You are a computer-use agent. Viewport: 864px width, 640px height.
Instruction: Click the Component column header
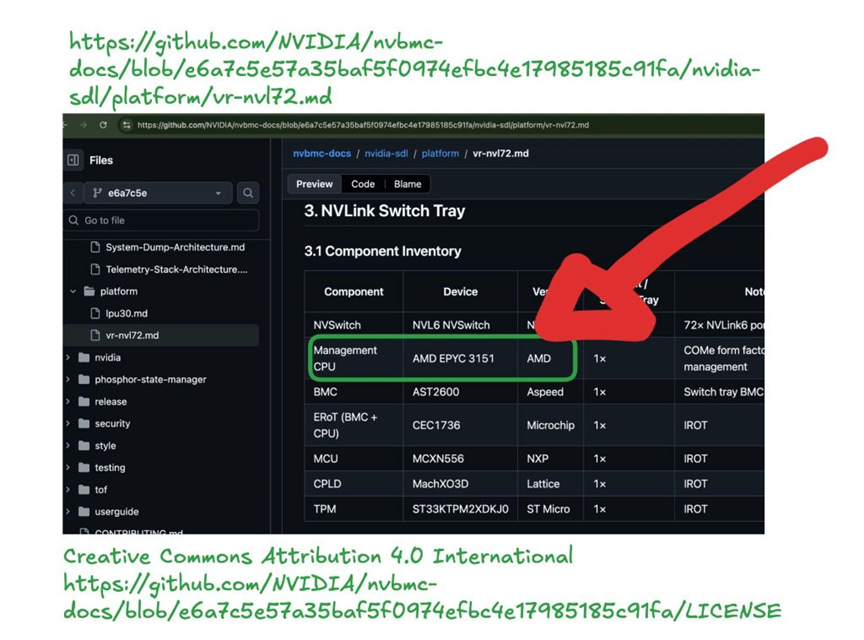[x=354, y=292]
